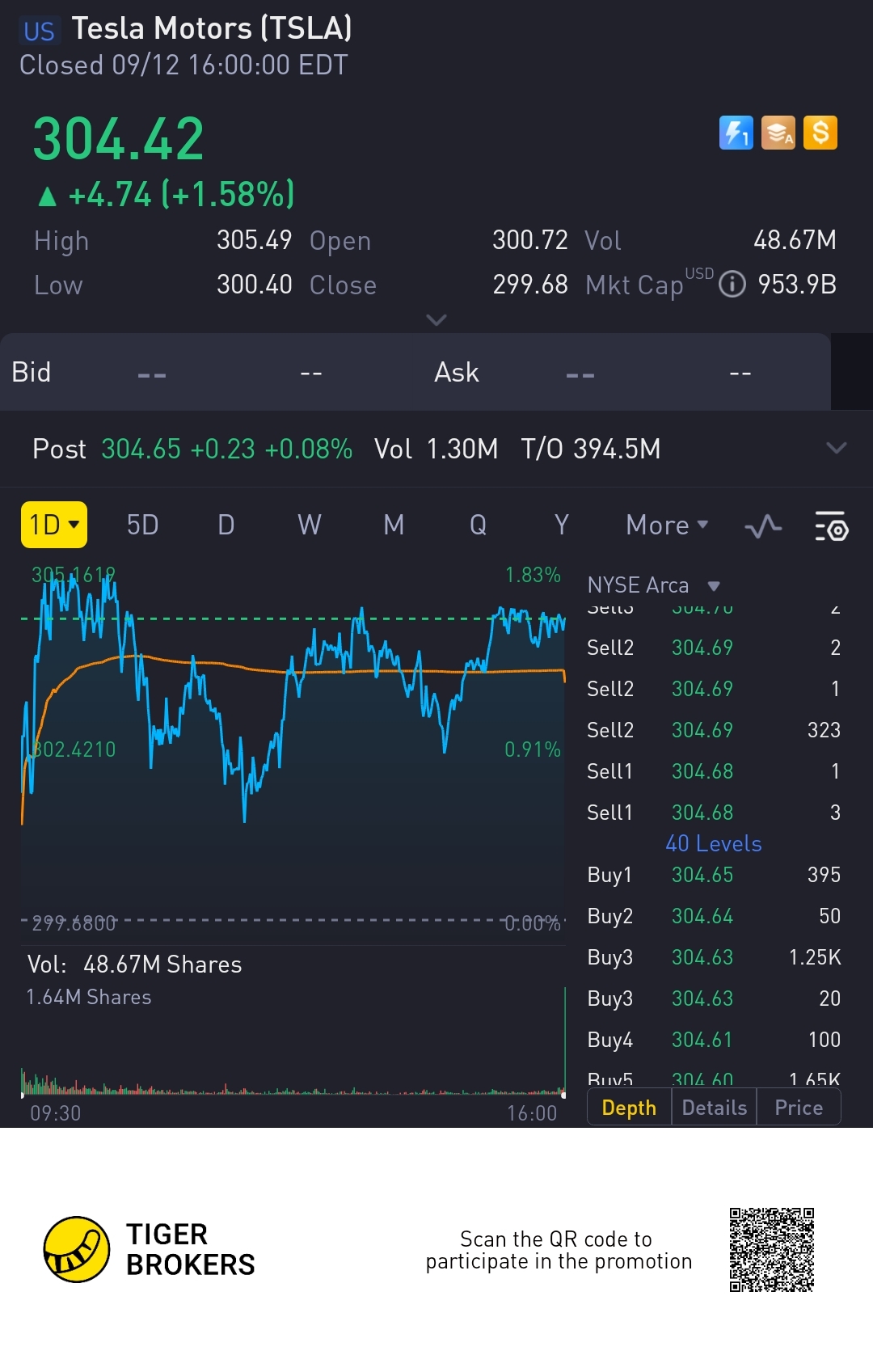
Task: Switch chart to D daily timeframe
Action: pos(226,526)
